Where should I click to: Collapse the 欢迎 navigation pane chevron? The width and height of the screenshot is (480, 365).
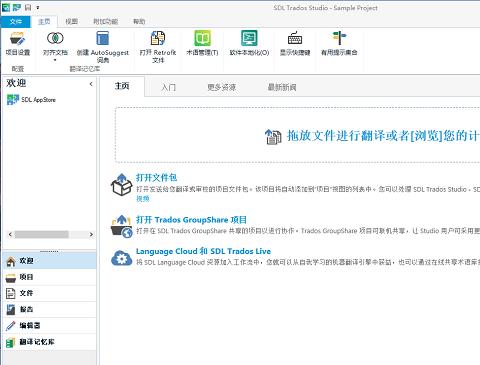click(91, 84)
